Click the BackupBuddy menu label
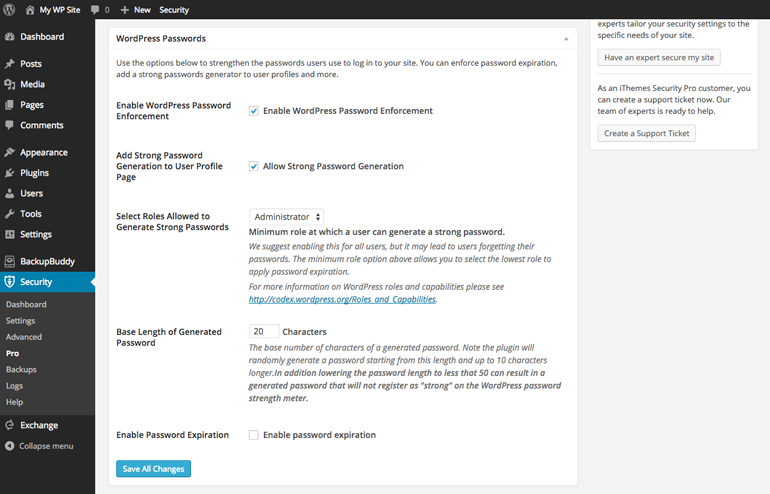This screenshot has width=770, height=494. [47, 261]
